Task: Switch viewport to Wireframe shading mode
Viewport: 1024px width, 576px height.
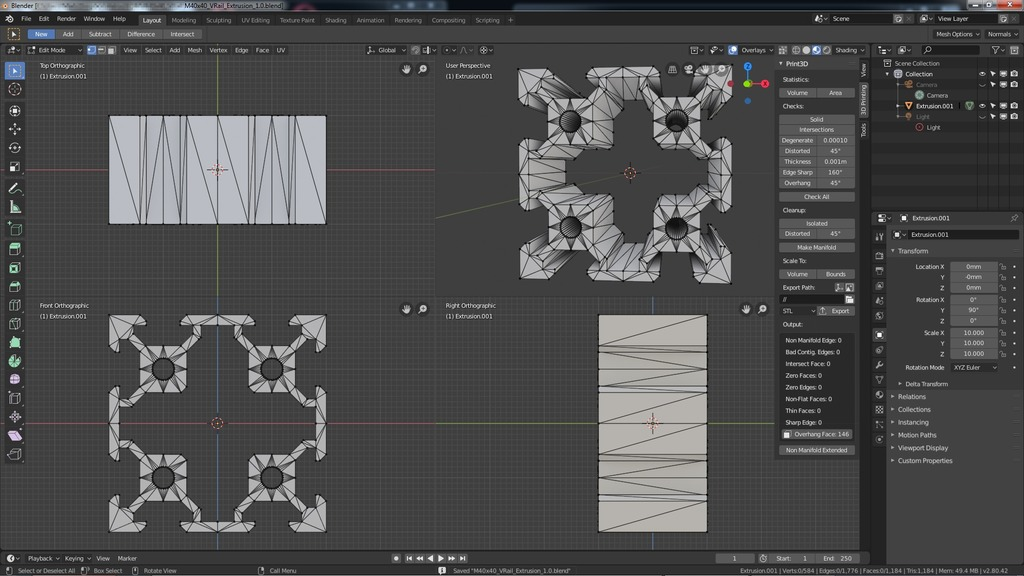Action: click(x=796, y=50)
